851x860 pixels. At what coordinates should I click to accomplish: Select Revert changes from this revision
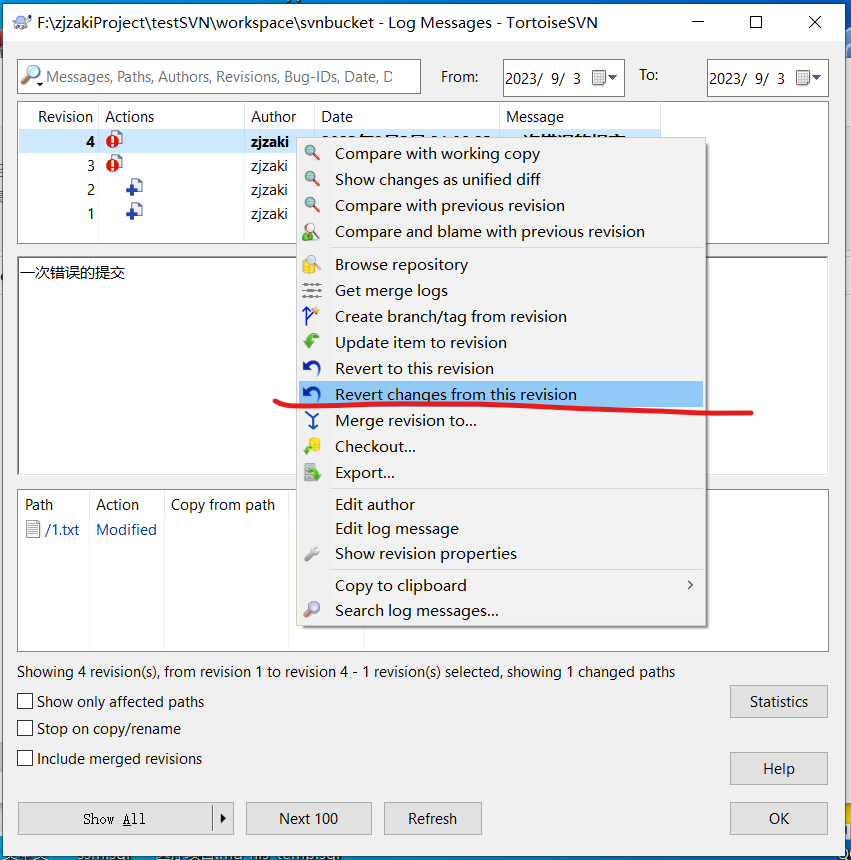(x=501, y=394)
